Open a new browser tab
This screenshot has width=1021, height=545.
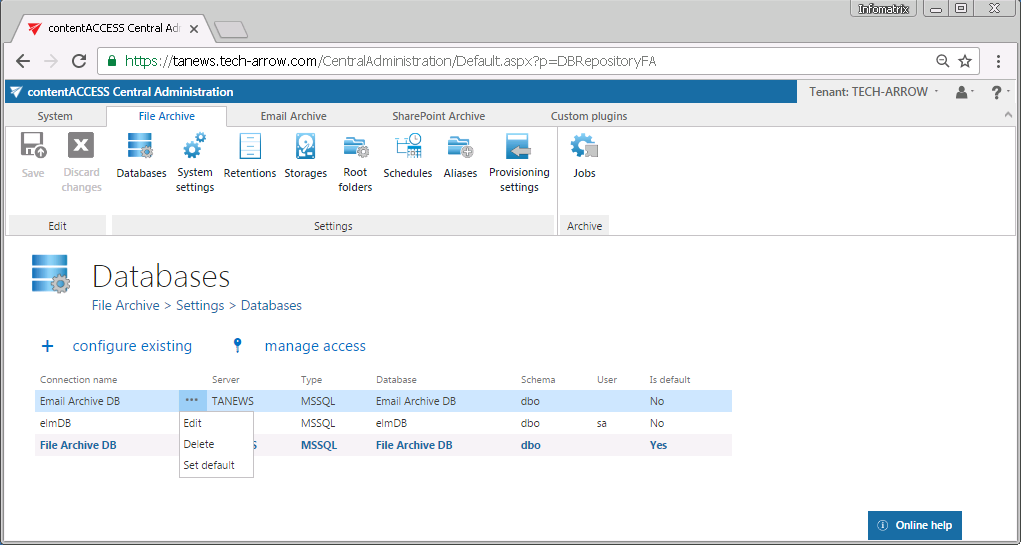click(x=231, y=29)
